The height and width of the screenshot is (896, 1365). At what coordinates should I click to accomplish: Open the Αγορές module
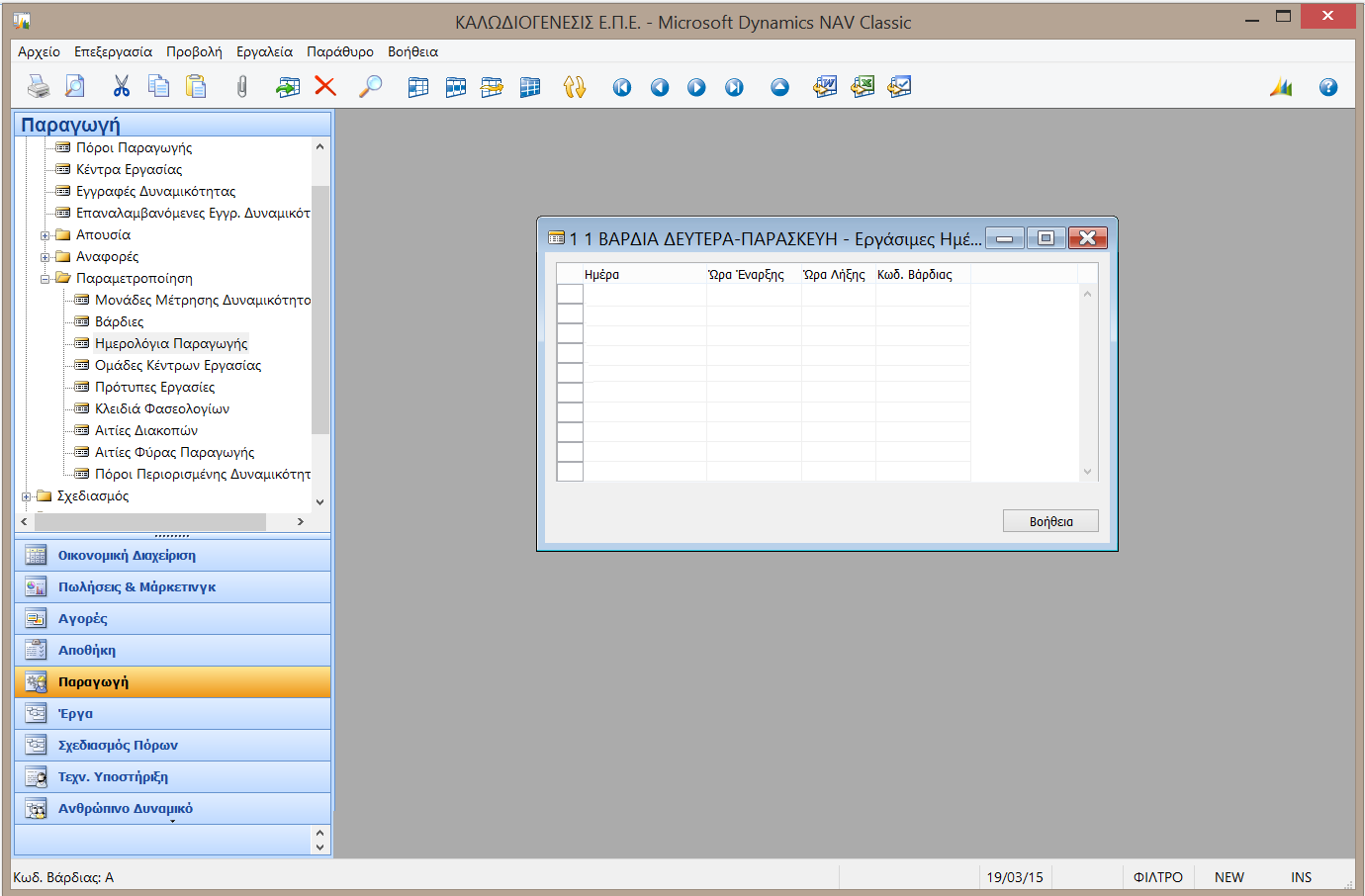tap(173, 619)
